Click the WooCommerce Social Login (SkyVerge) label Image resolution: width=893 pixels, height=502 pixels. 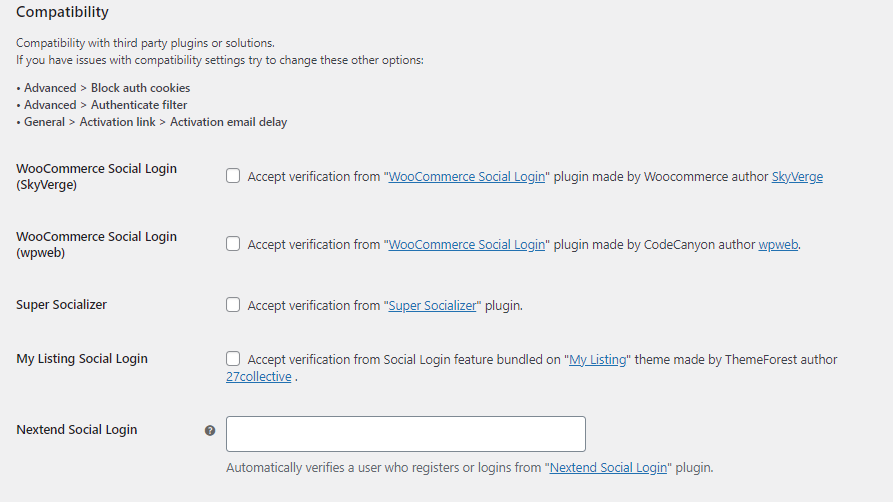[96, 177]
